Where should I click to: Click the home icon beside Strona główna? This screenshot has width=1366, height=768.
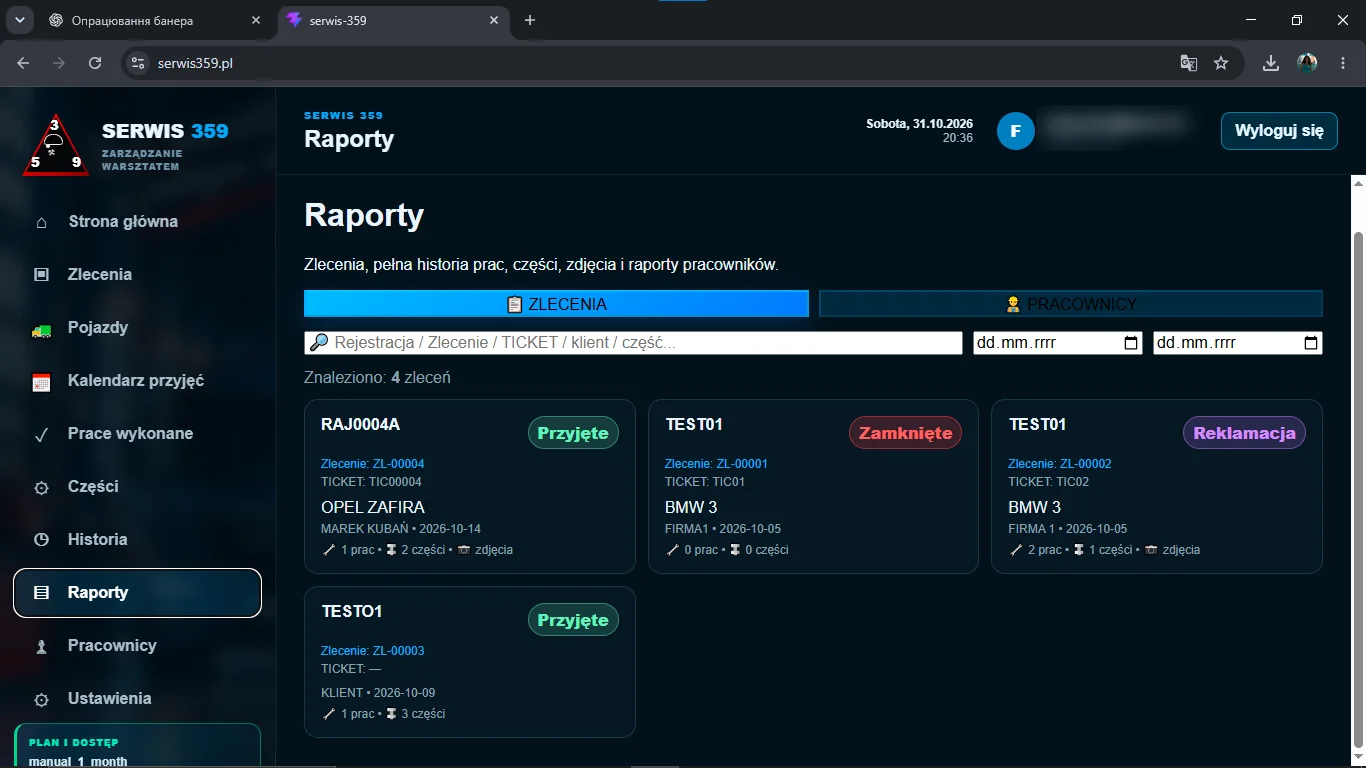[x=41, y=222]
